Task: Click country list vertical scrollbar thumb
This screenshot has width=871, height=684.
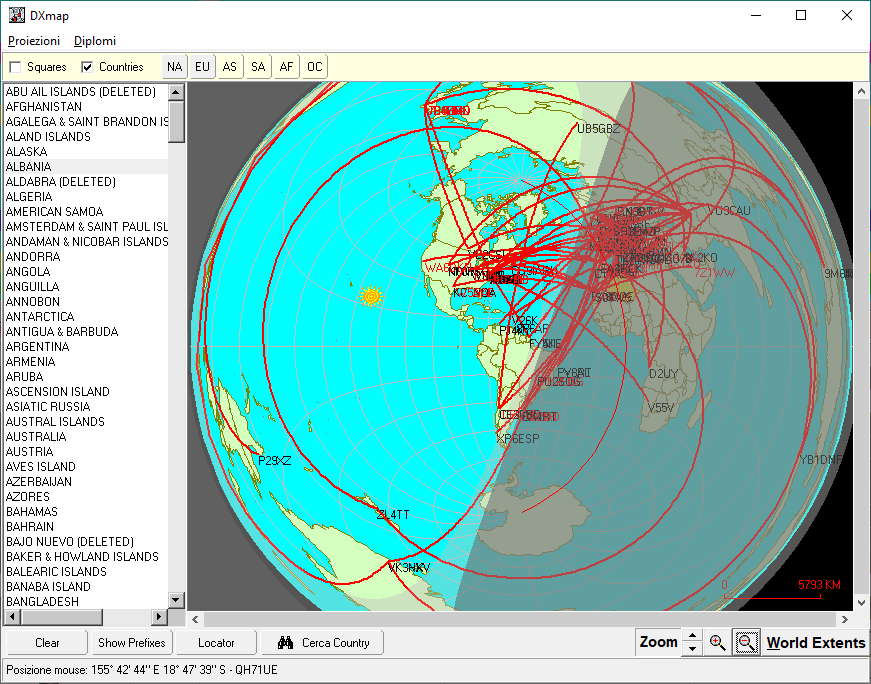Action: click(x=176, y=122)
